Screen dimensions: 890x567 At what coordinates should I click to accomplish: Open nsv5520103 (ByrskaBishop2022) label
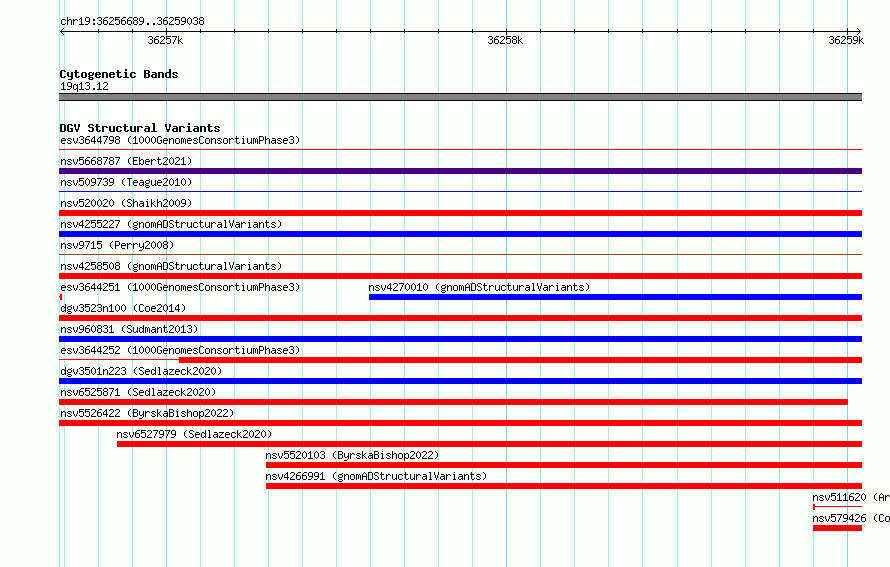352,455
